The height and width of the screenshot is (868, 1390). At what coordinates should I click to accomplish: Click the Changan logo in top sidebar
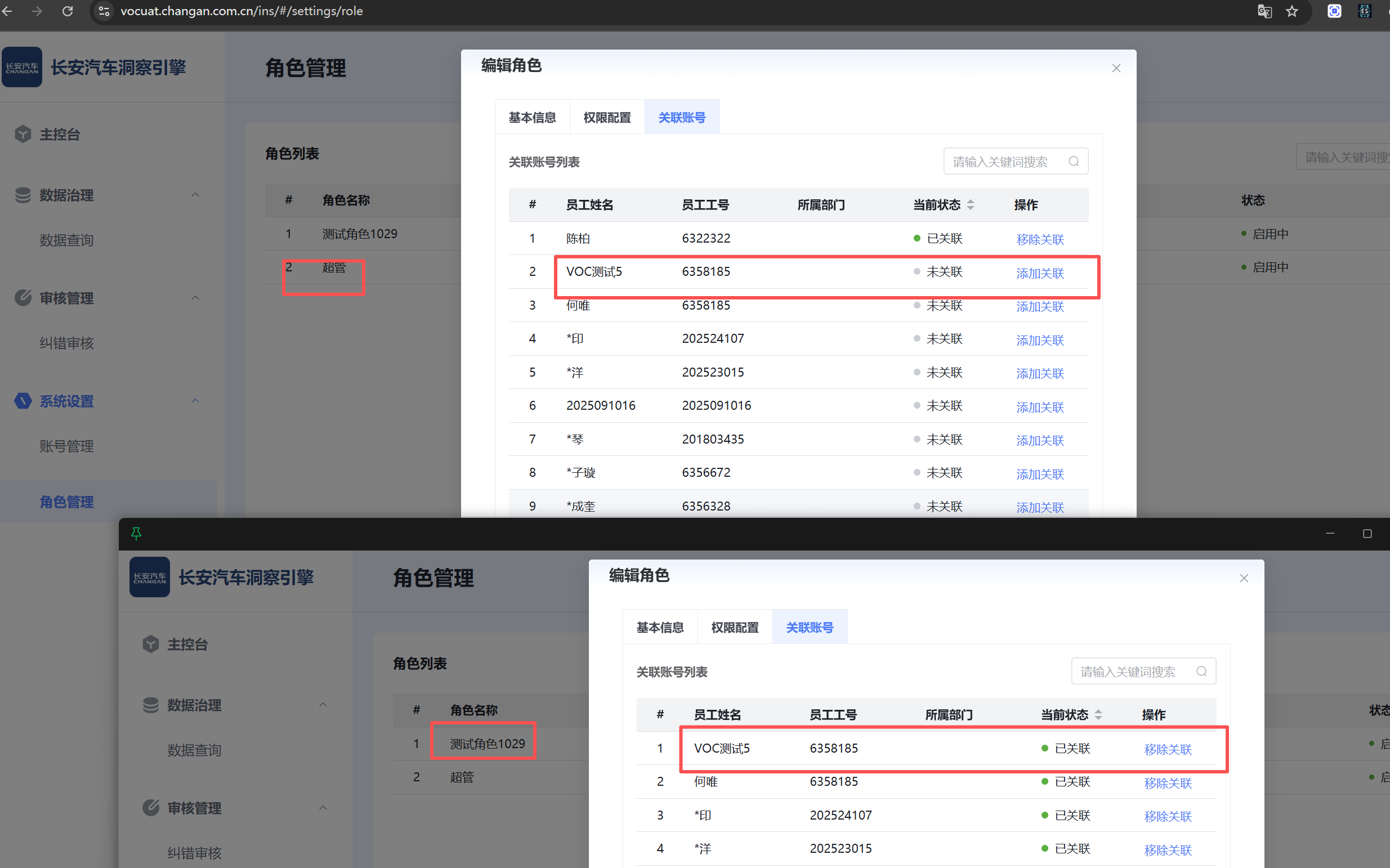click(22, 67)
